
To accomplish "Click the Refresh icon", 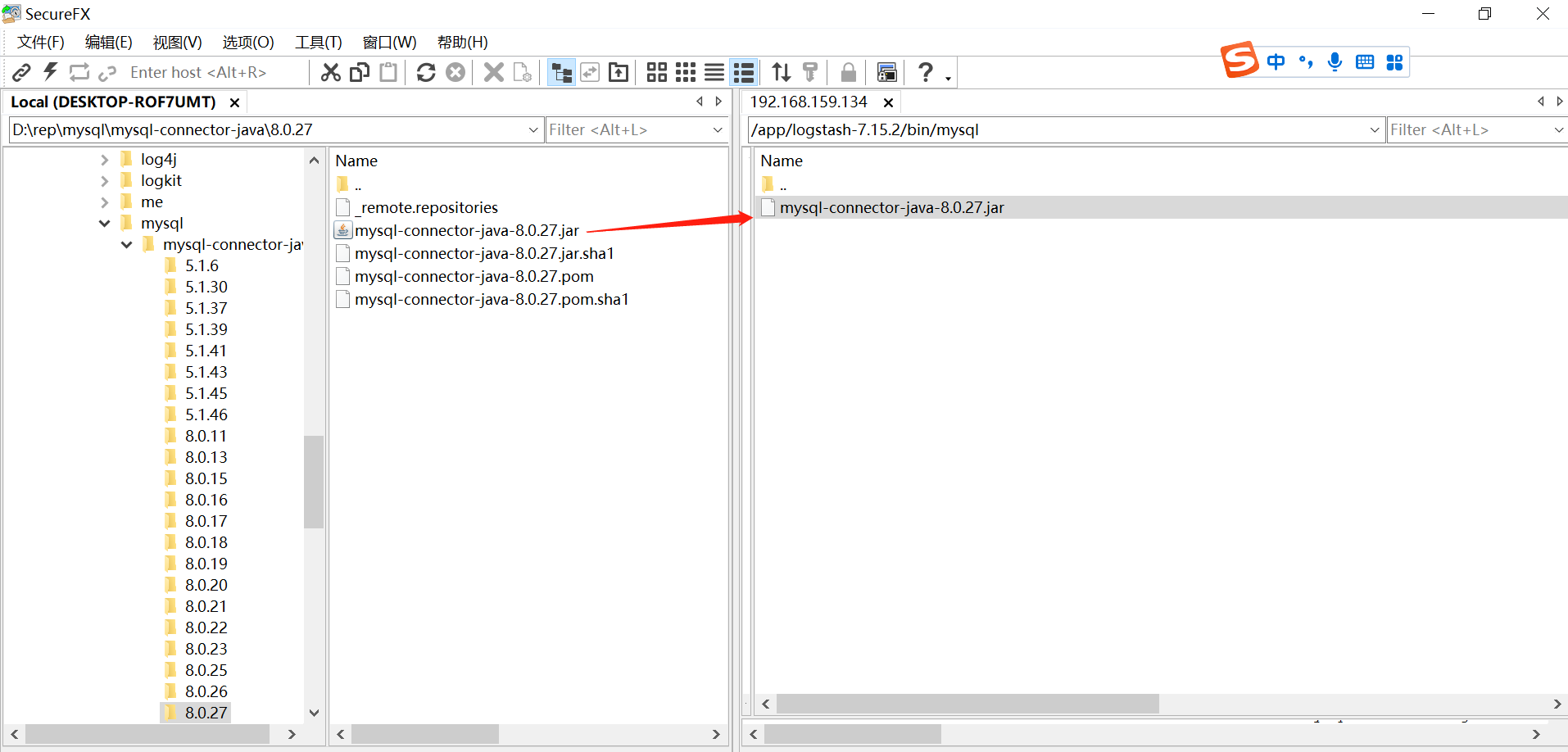I will 426,73.
